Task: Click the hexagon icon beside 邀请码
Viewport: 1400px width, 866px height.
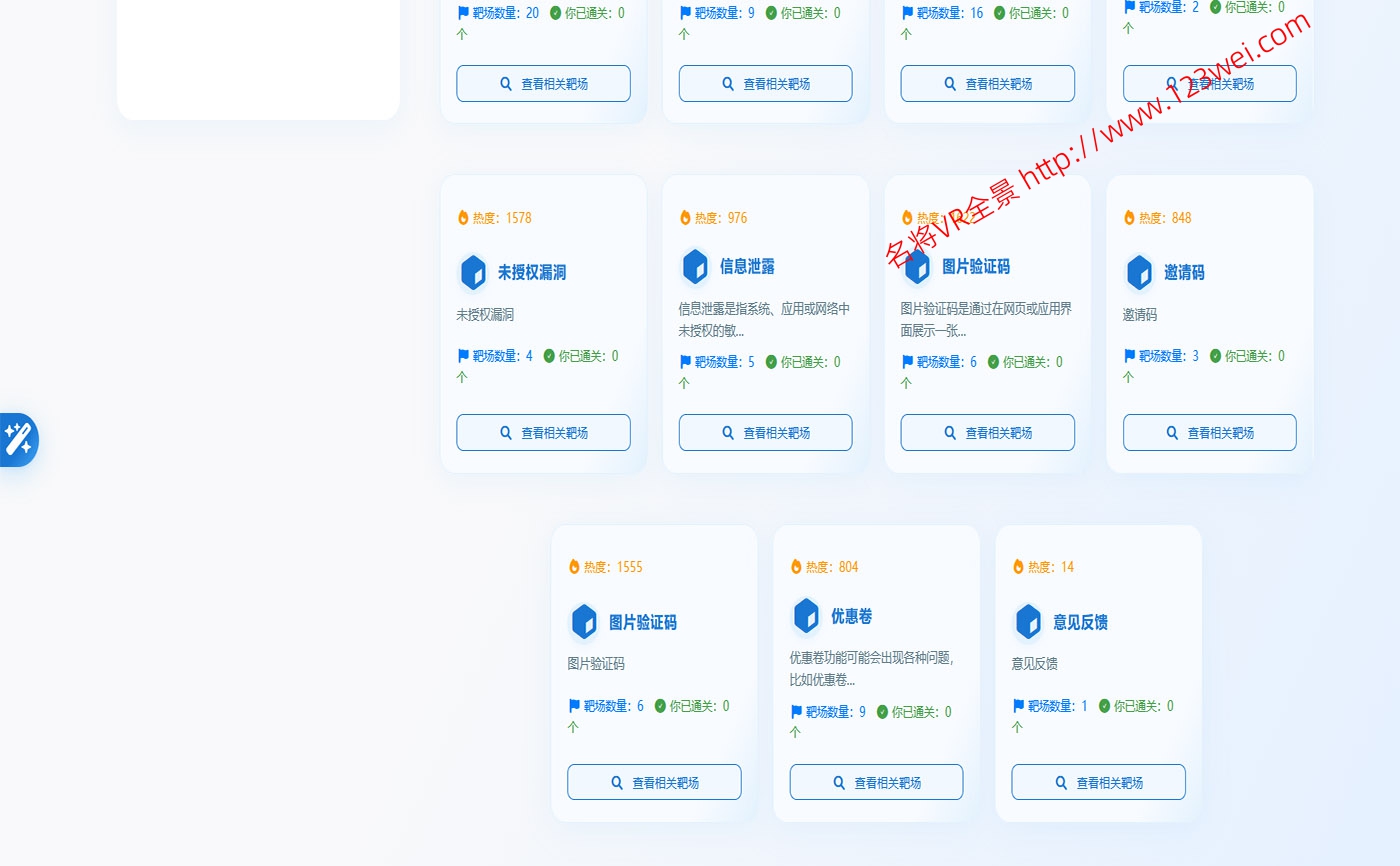Action: 1139,273
